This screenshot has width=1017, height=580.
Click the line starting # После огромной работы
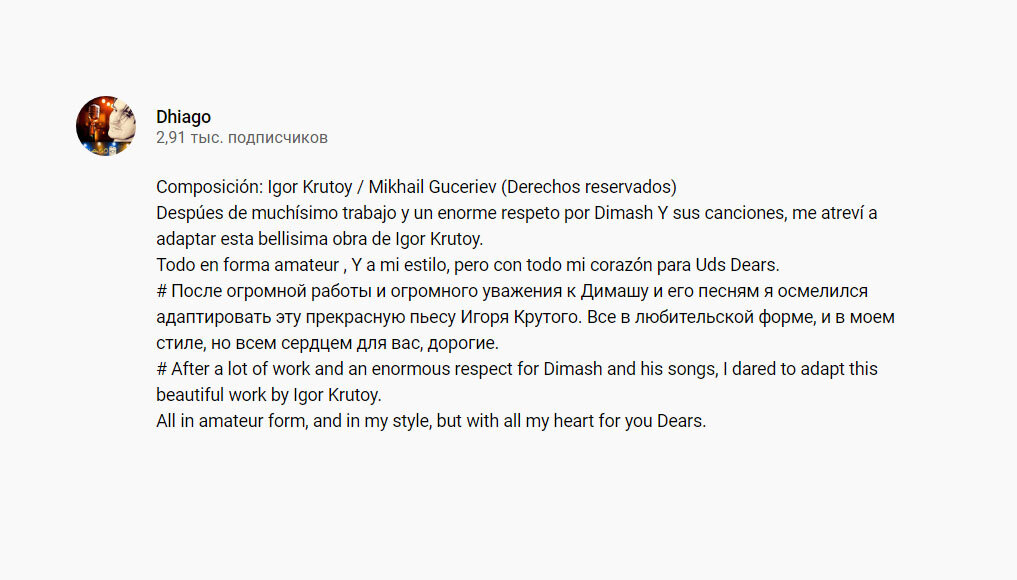[512, 291]
